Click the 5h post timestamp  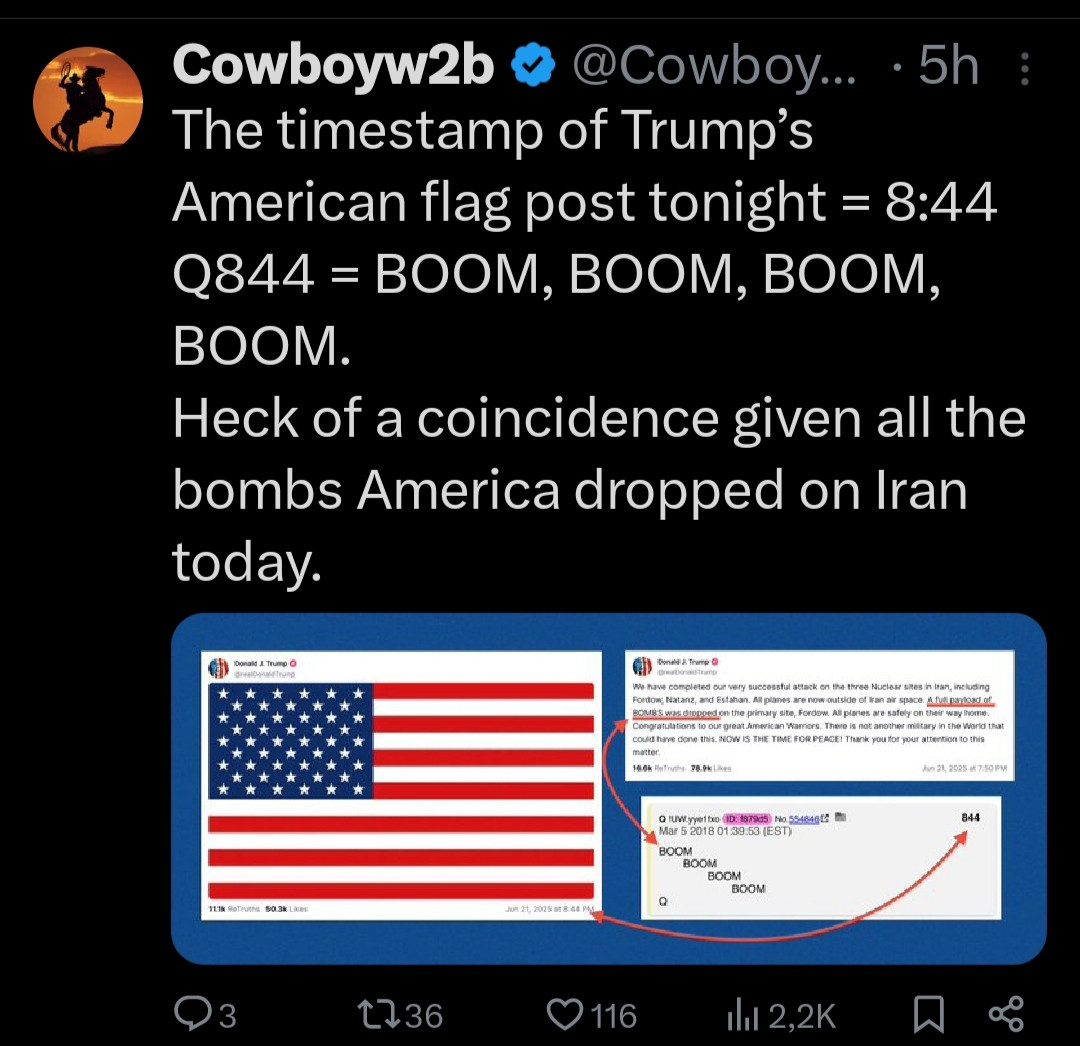click(948, 67)
